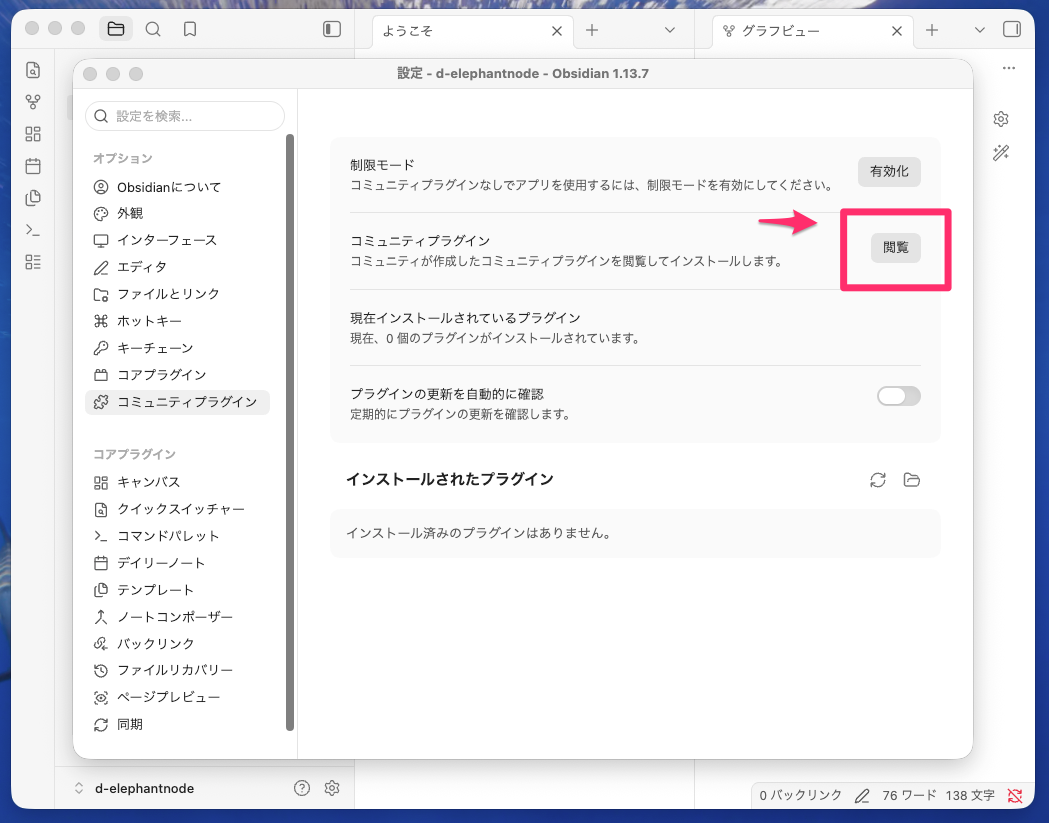Switch to the ようこそ tab
Viewport: 1049px width, 823px height.
coord(472,31)
